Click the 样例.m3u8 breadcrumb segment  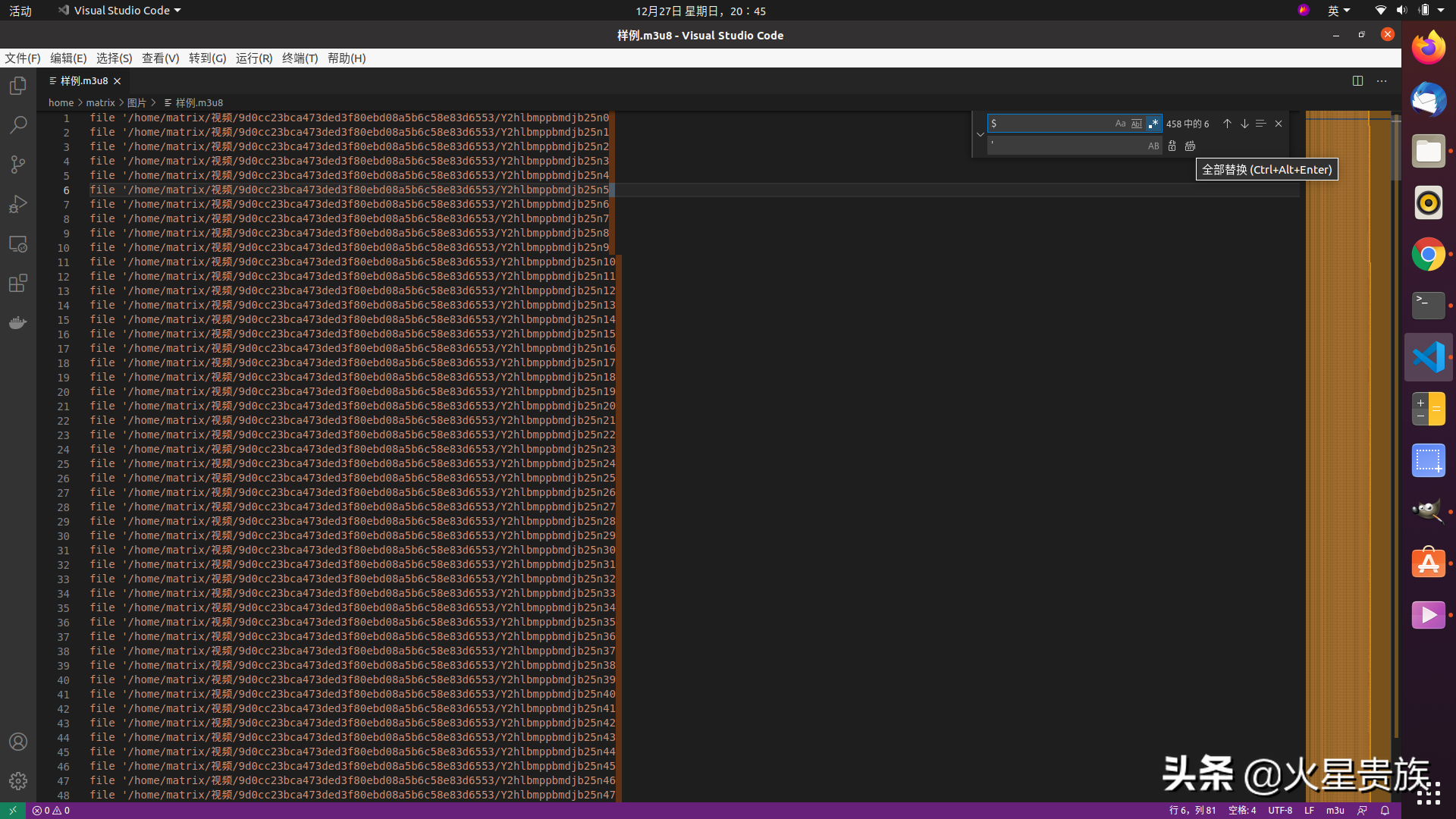click(x=193, y=103)
